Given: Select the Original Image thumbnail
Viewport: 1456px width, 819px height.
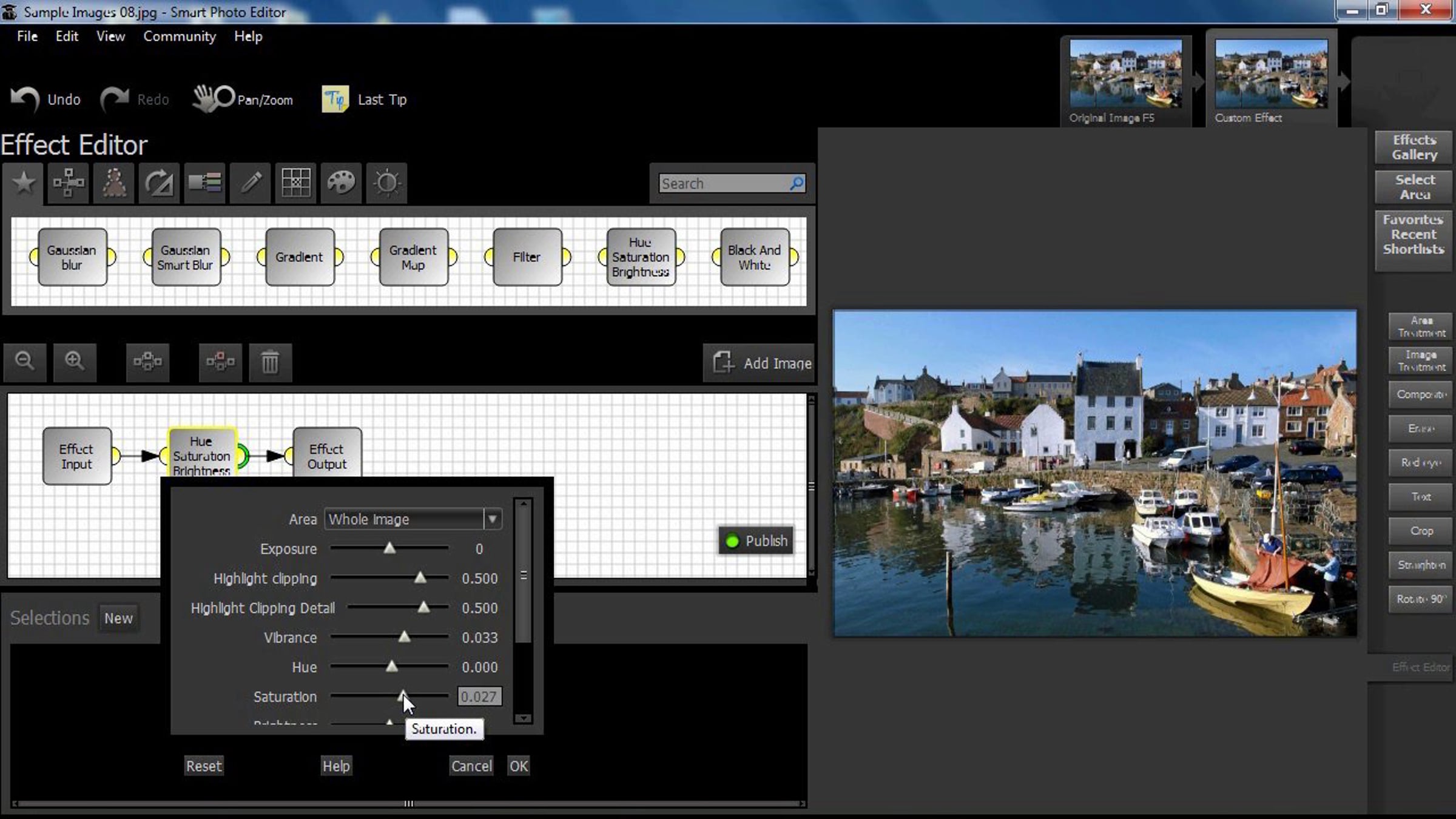Looking at the screenshot, I should coord(1125,74).
